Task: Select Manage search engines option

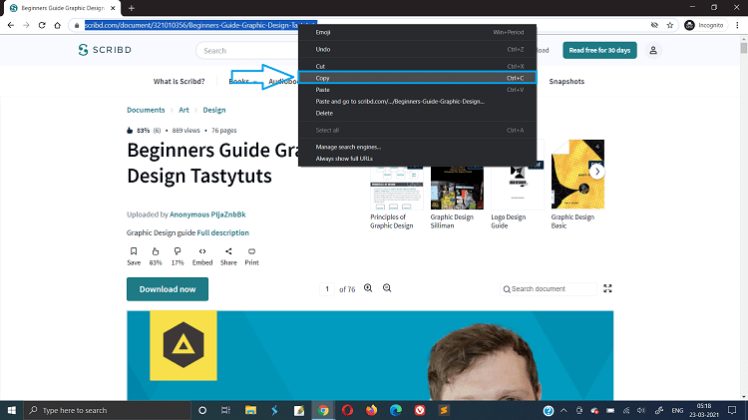Action: coord(348,147)
